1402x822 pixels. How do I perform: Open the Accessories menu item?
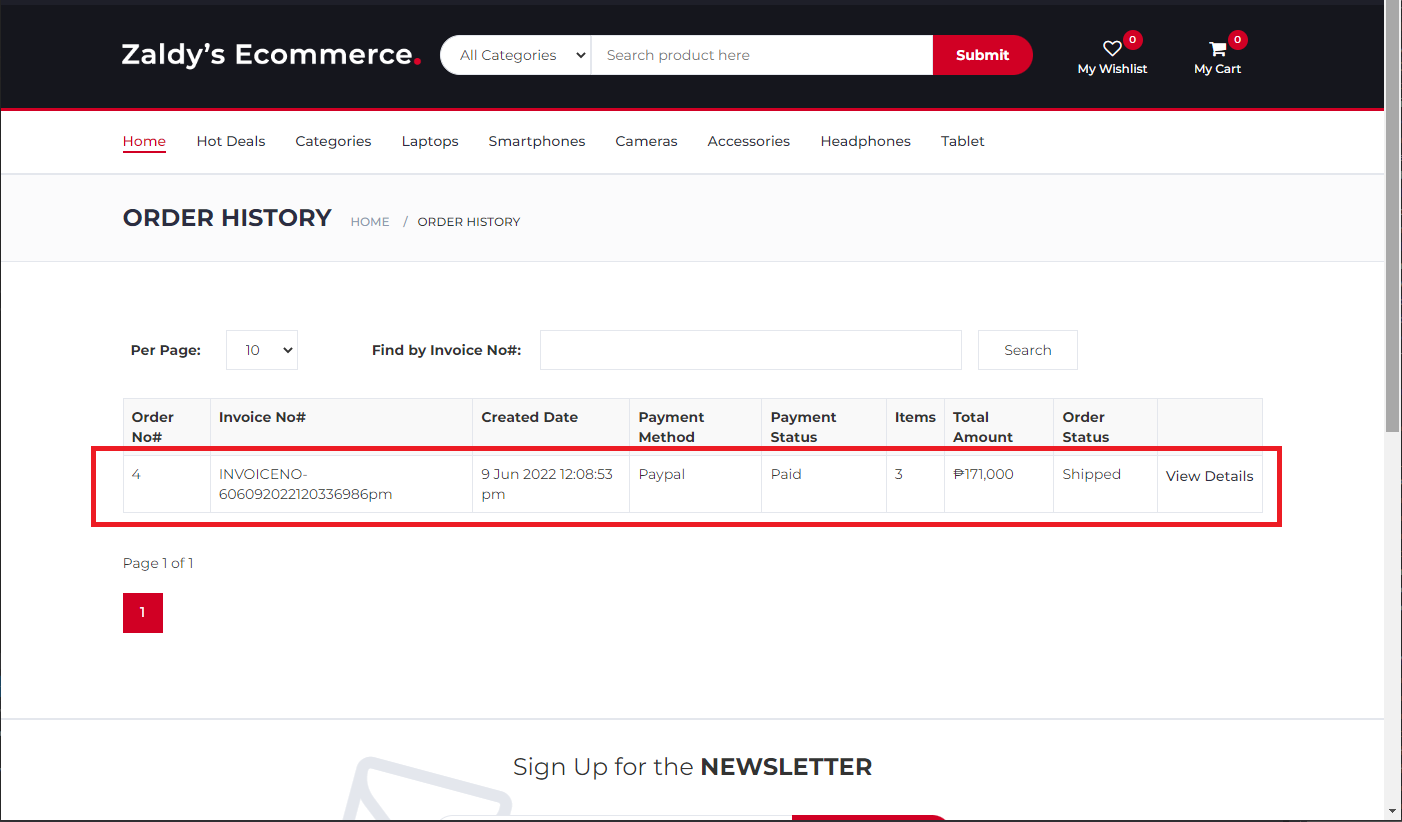[x=748, y=141]
